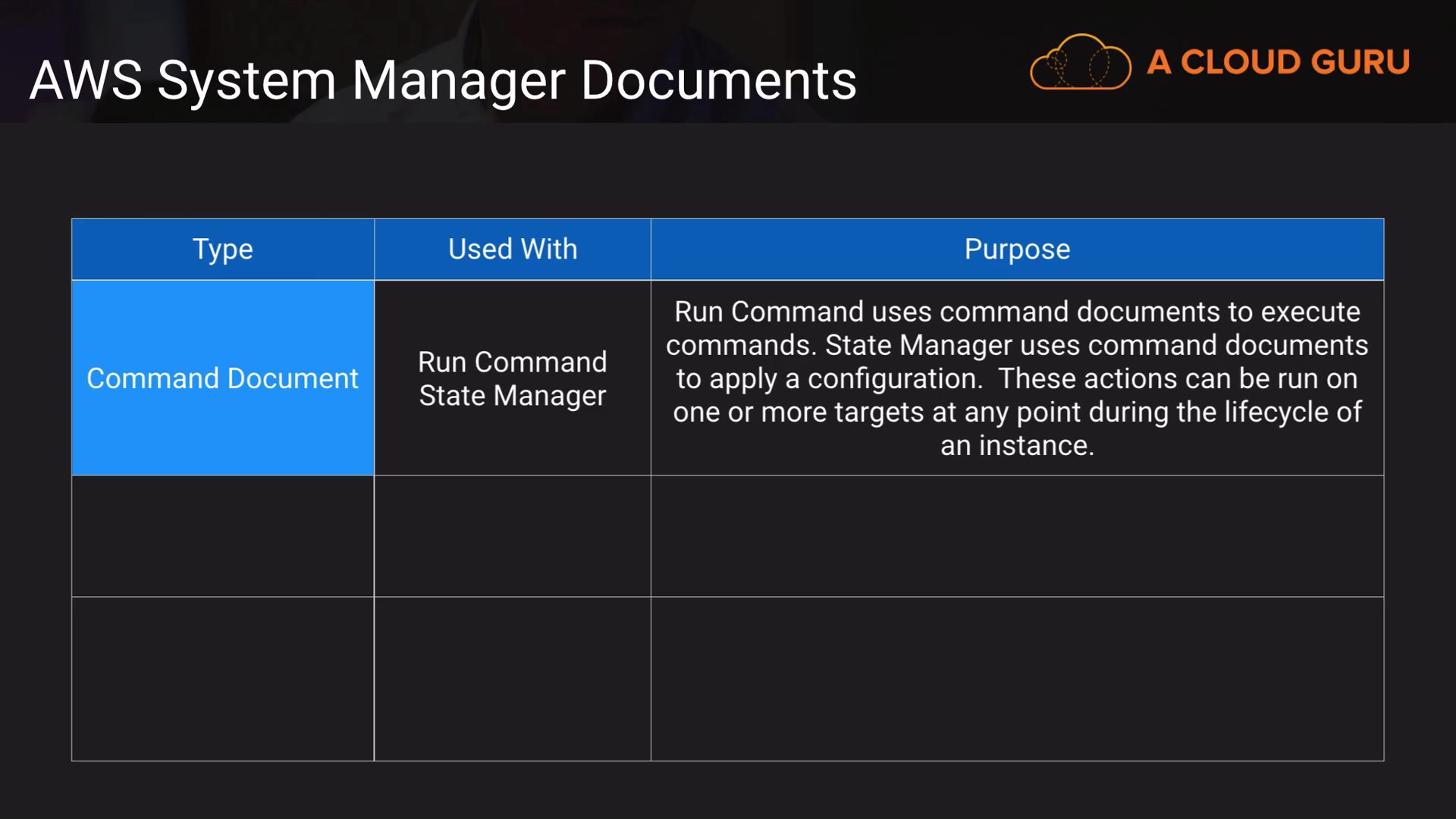Click "an instance." at end of description
Image resolution: width=1456 pixels, height=819 pixels.
click(x=1017, y=446)
